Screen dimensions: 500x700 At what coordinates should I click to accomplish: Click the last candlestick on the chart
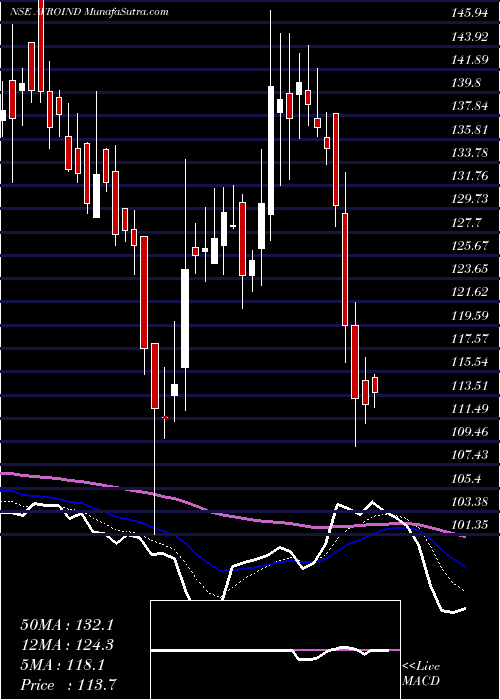[x=375, y=385]
